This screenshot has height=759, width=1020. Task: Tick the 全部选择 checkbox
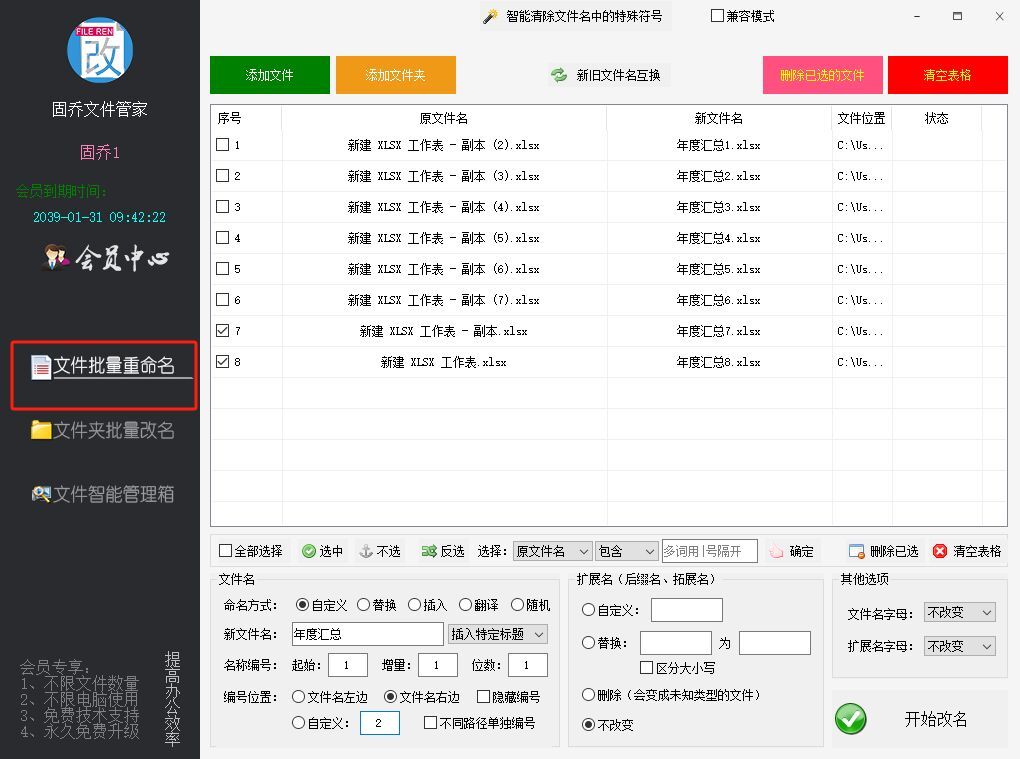(x=226, y=551)
